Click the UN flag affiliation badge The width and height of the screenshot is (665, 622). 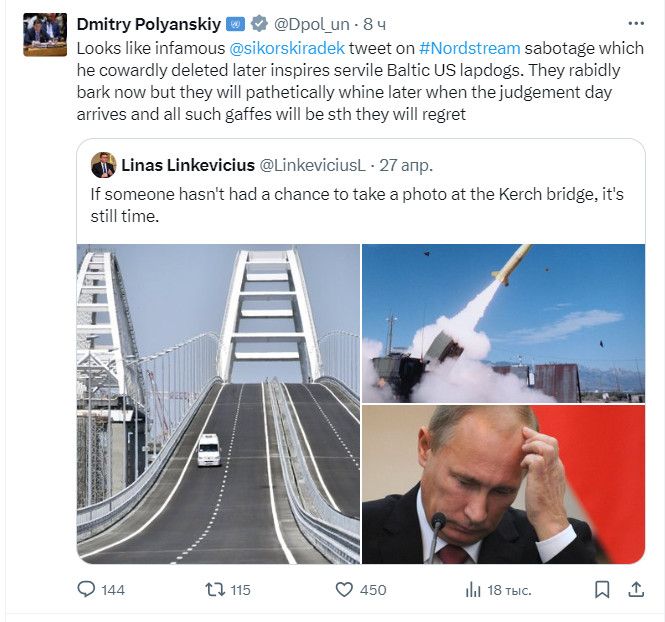(235, 23)
